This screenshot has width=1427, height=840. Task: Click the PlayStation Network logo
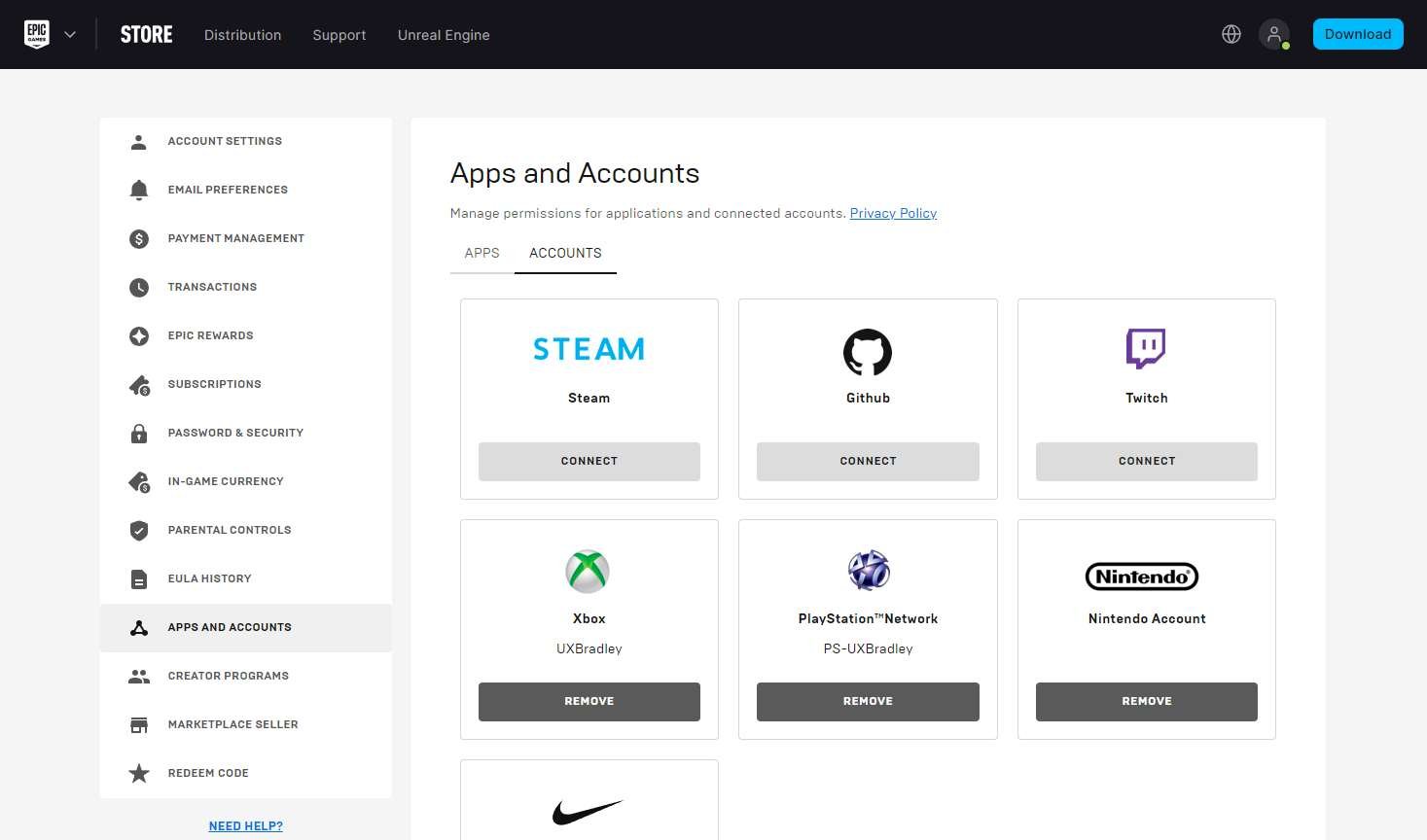tap(869, 571)
